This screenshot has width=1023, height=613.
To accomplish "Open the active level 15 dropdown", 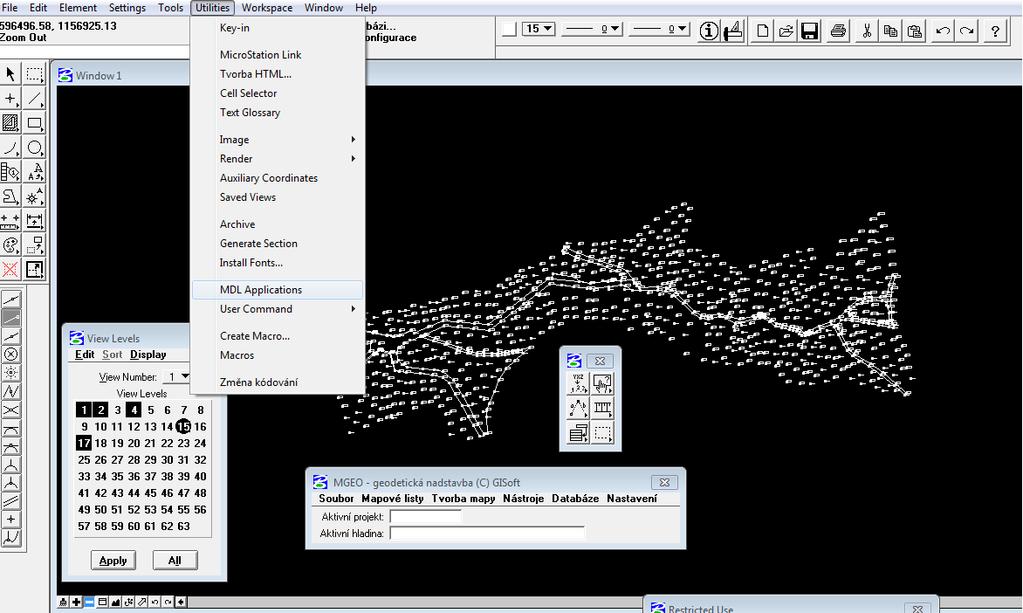I will pyautogui.click(x=539, y=29).
